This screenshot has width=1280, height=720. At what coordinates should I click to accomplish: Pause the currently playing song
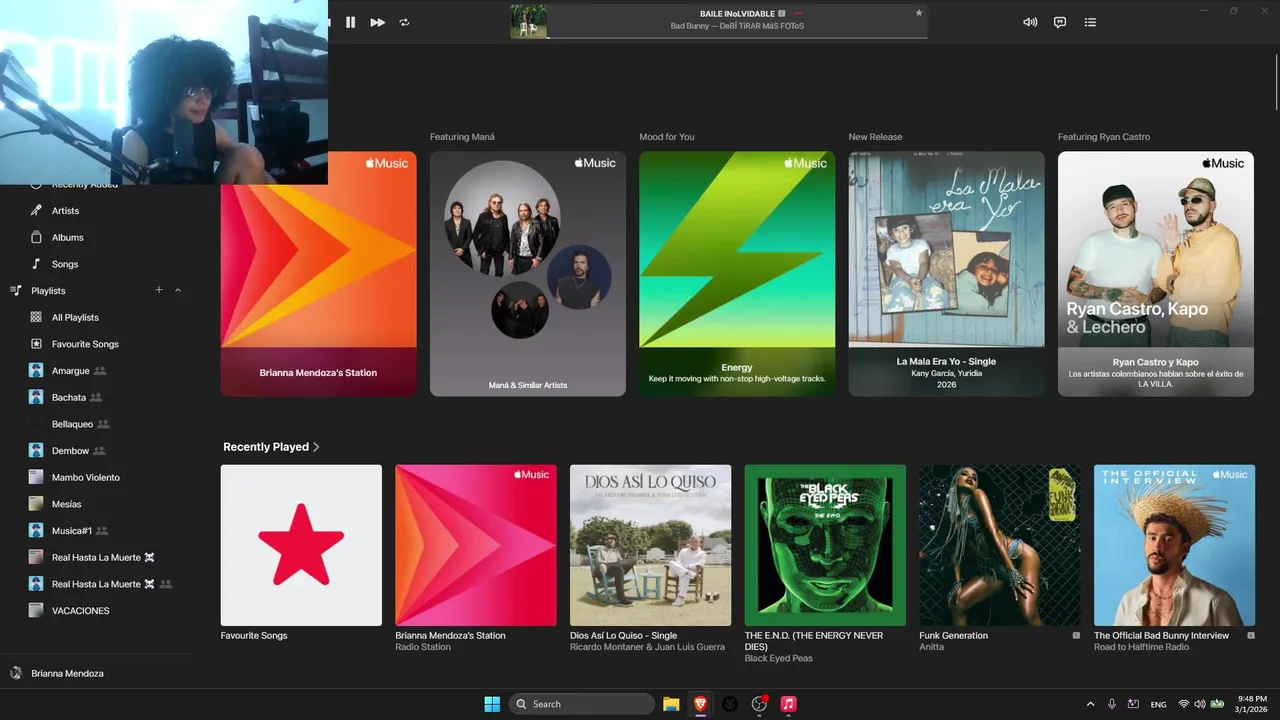pyautogui.click(x=350, y=22)
